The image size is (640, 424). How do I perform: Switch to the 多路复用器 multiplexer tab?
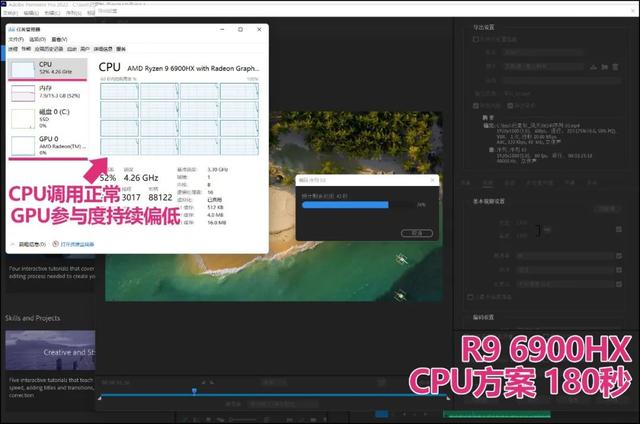[x=539, y=183]
